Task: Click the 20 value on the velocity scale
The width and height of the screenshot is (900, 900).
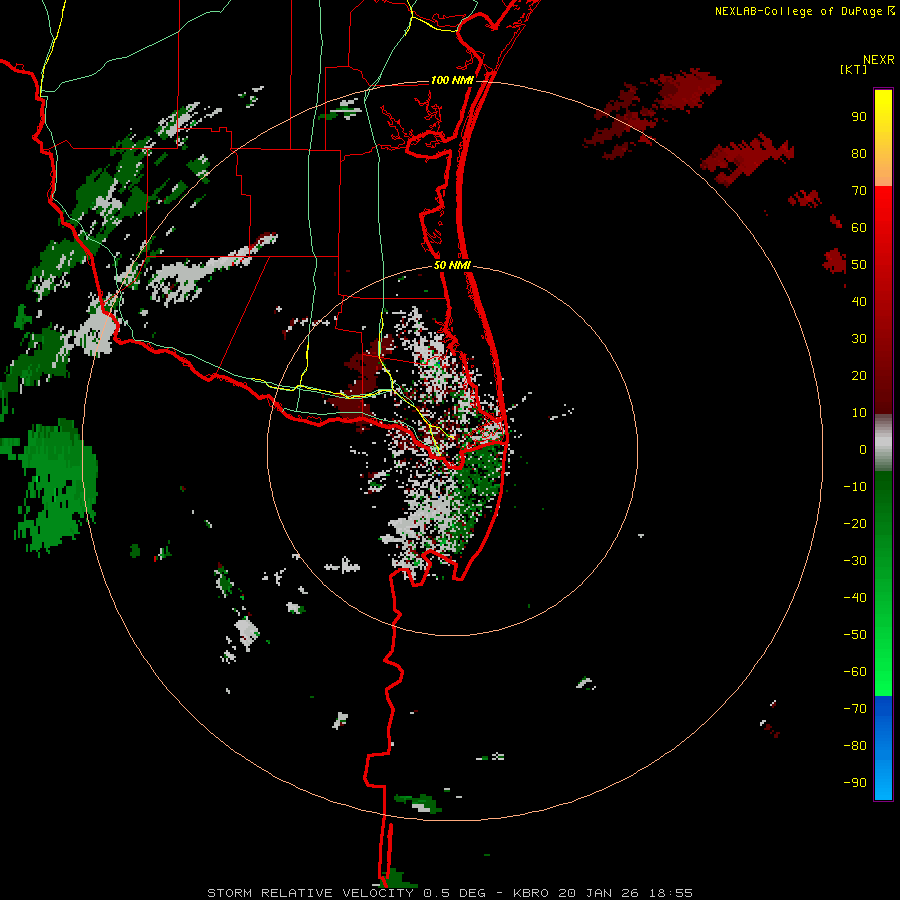Action: (x=859, y=376)
